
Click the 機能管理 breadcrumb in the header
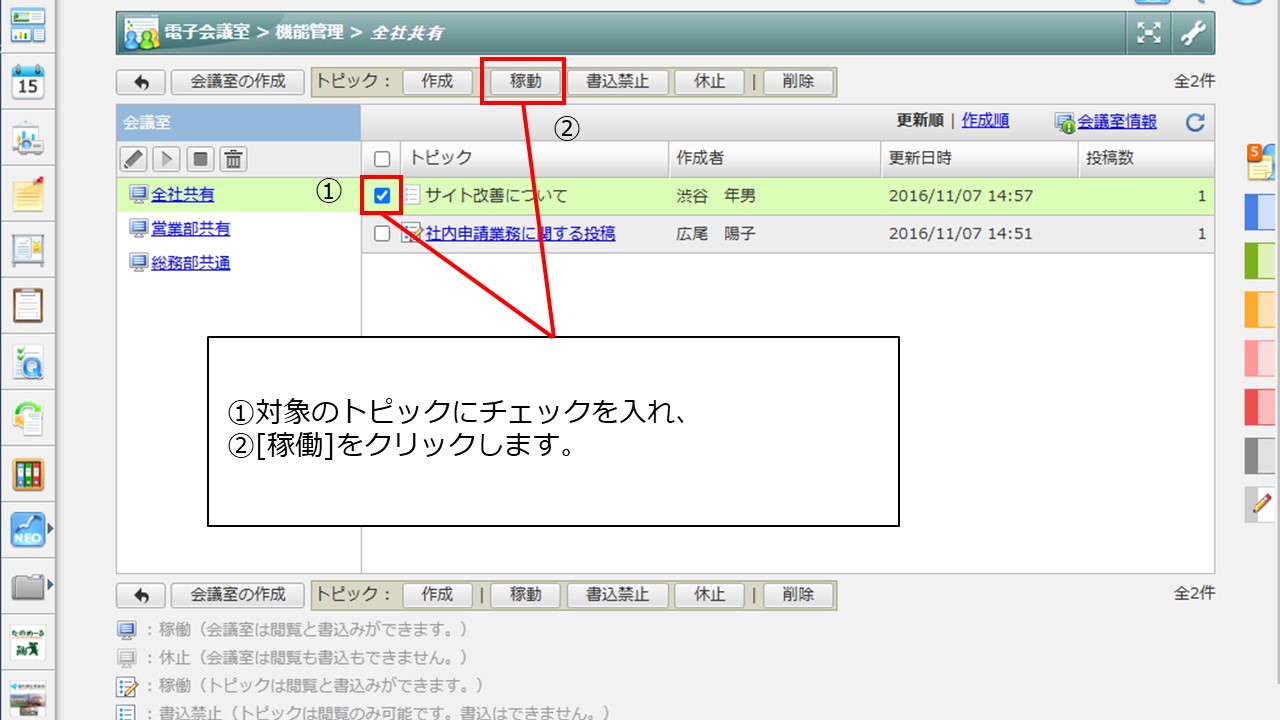click(x=309, y=33)
